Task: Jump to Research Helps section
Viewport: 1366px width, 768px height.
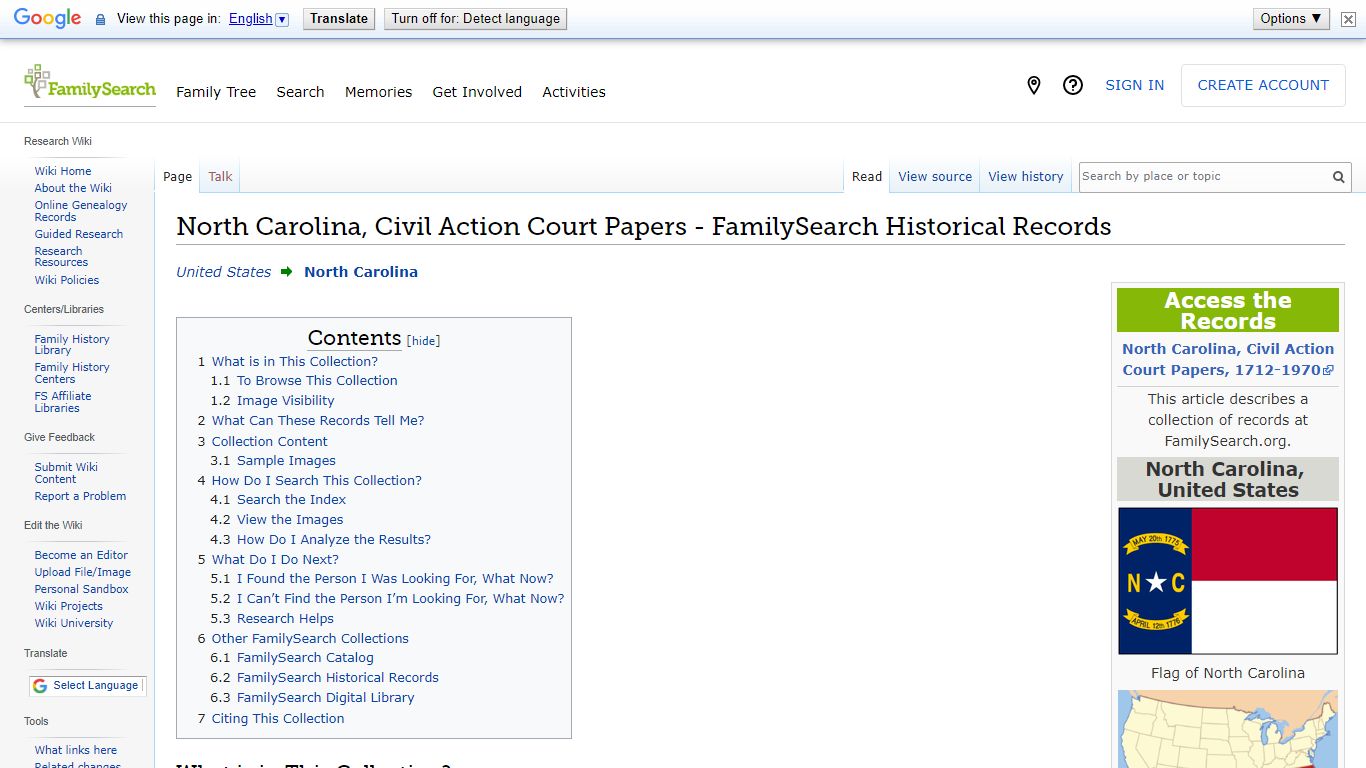Action: point(285,619)
